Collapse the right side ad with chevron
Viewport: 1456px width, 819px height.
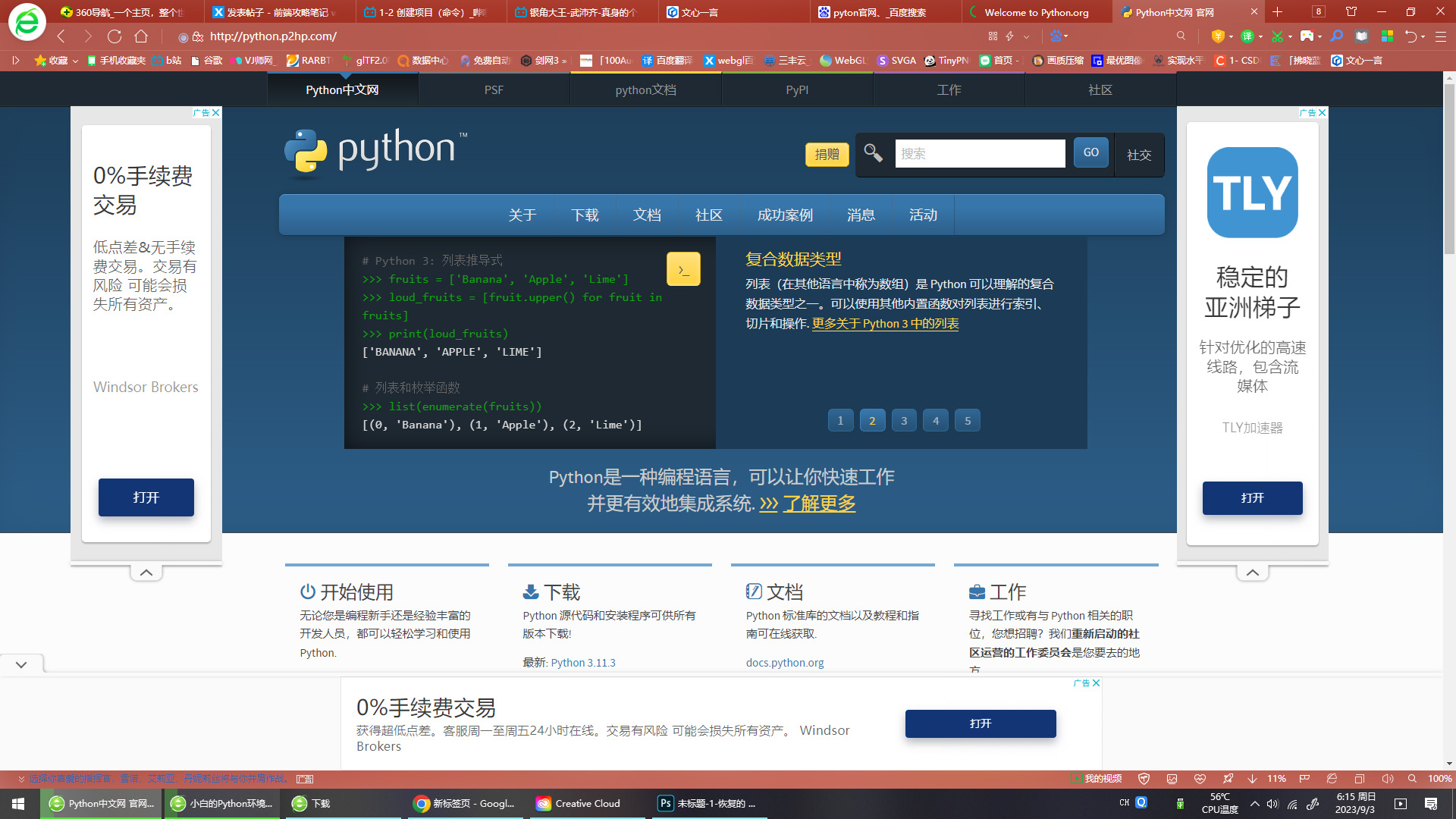(1253, 573)
